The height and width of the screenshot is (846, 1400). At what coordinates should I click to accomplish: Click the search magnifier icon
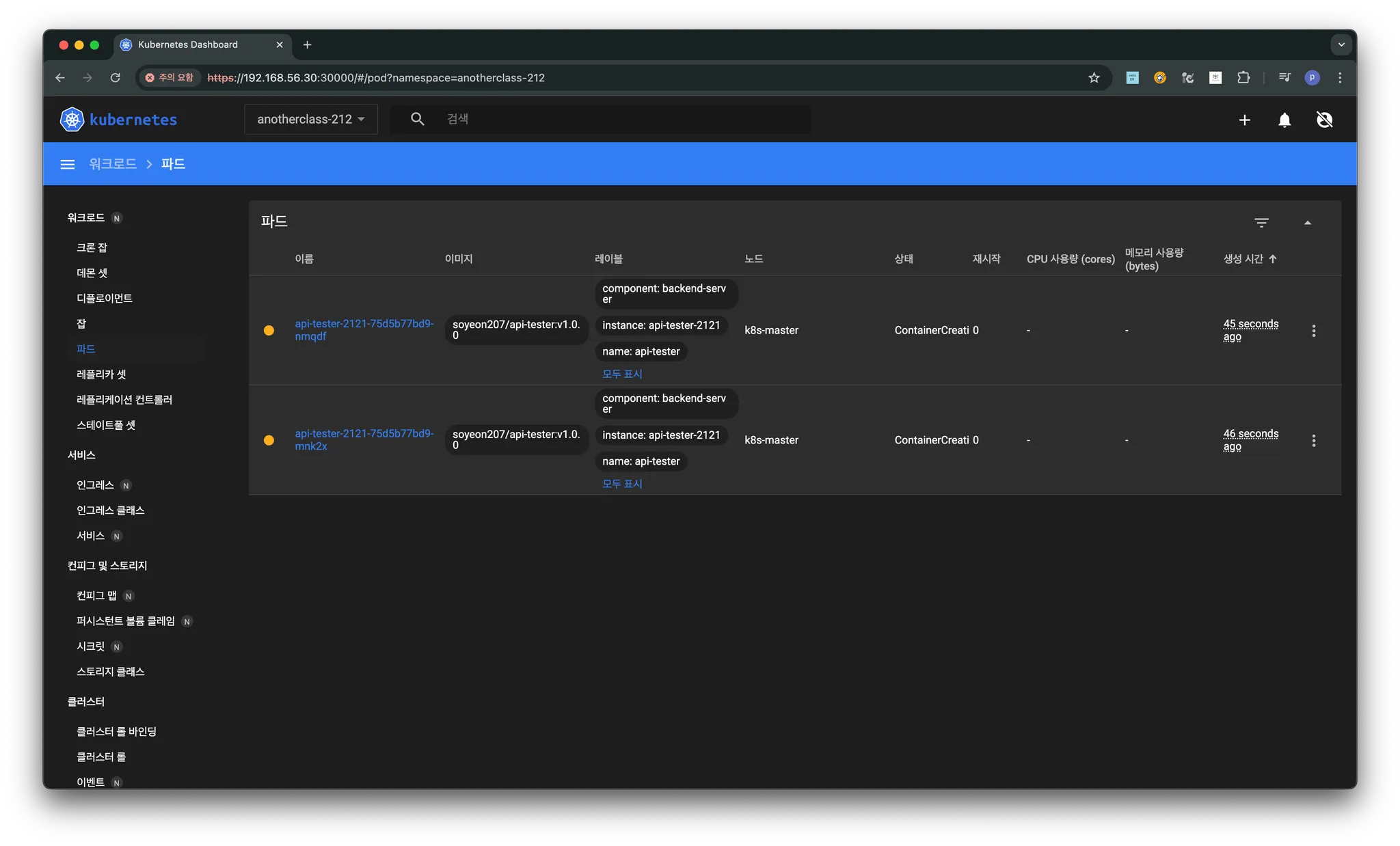coord(417,119)
